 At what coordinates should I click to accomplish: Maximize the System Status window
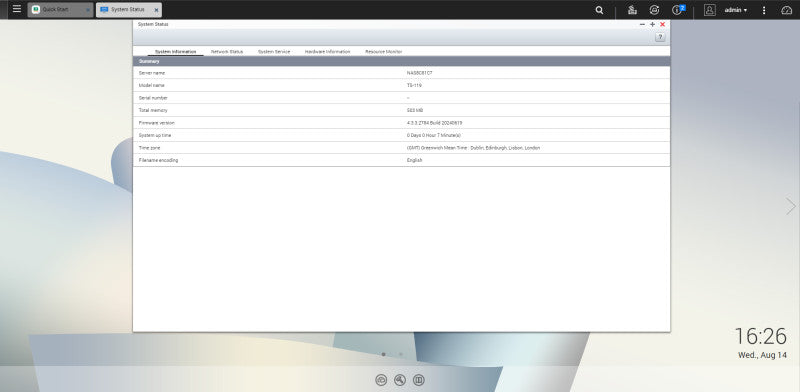652,24
